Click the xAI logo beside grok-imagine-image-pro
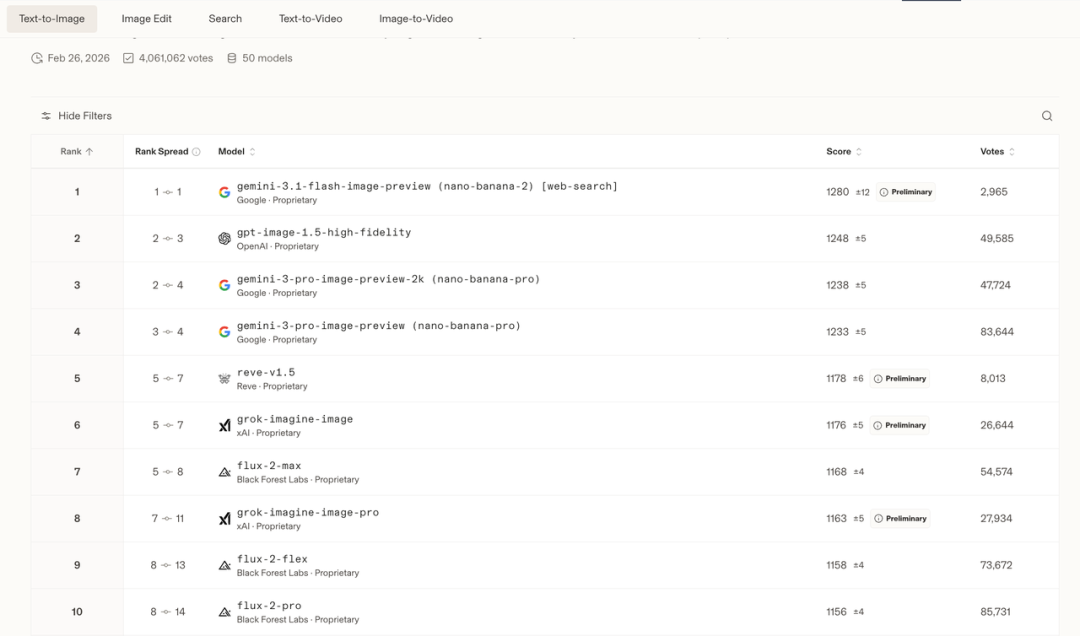This screenshot has height=636, width=1080. pos(224,519)
